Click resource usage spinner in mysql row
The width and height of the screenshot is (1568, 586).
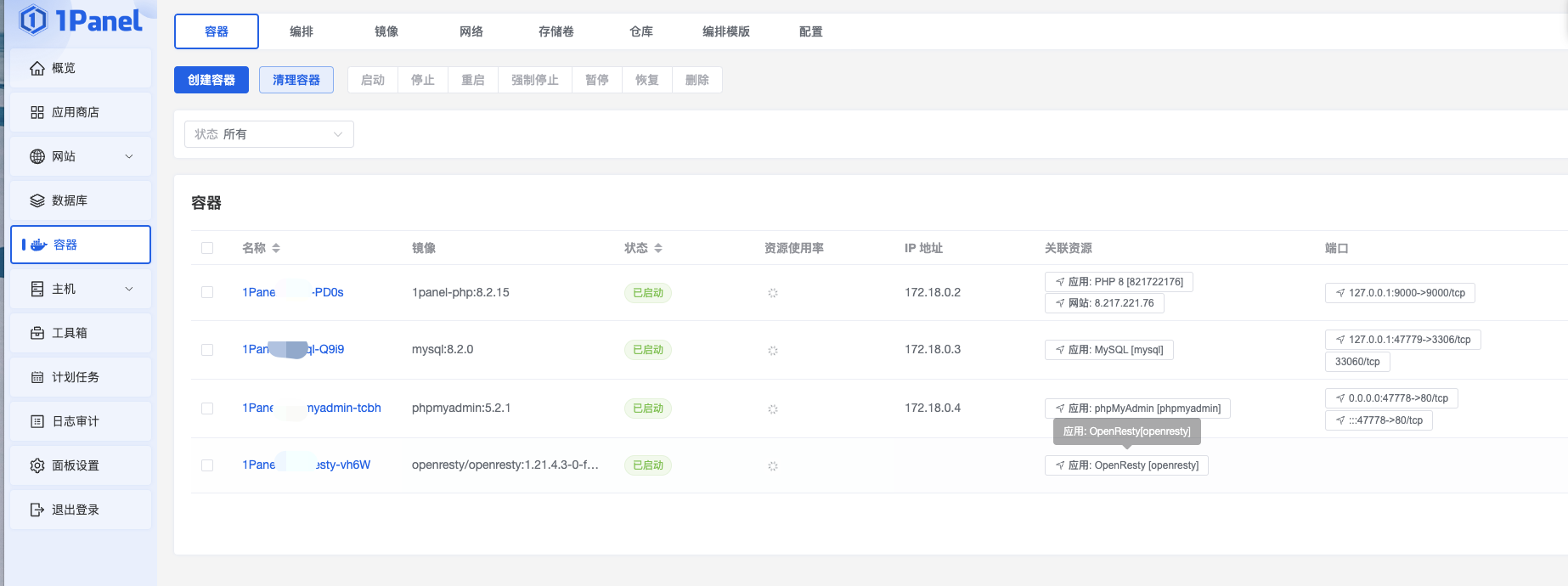[773, 350]
